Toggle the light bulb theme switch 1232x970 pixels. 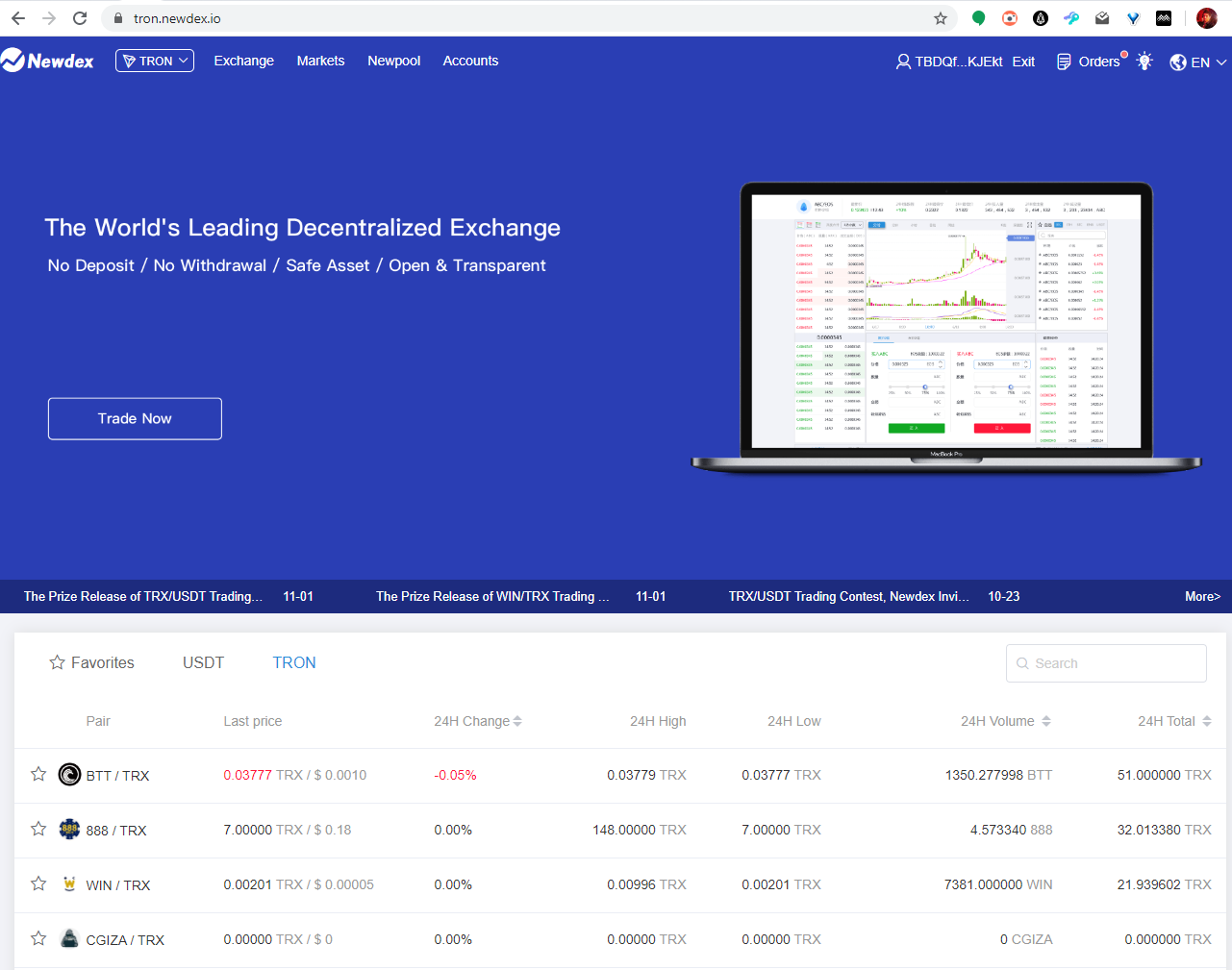click(1144, 61)
